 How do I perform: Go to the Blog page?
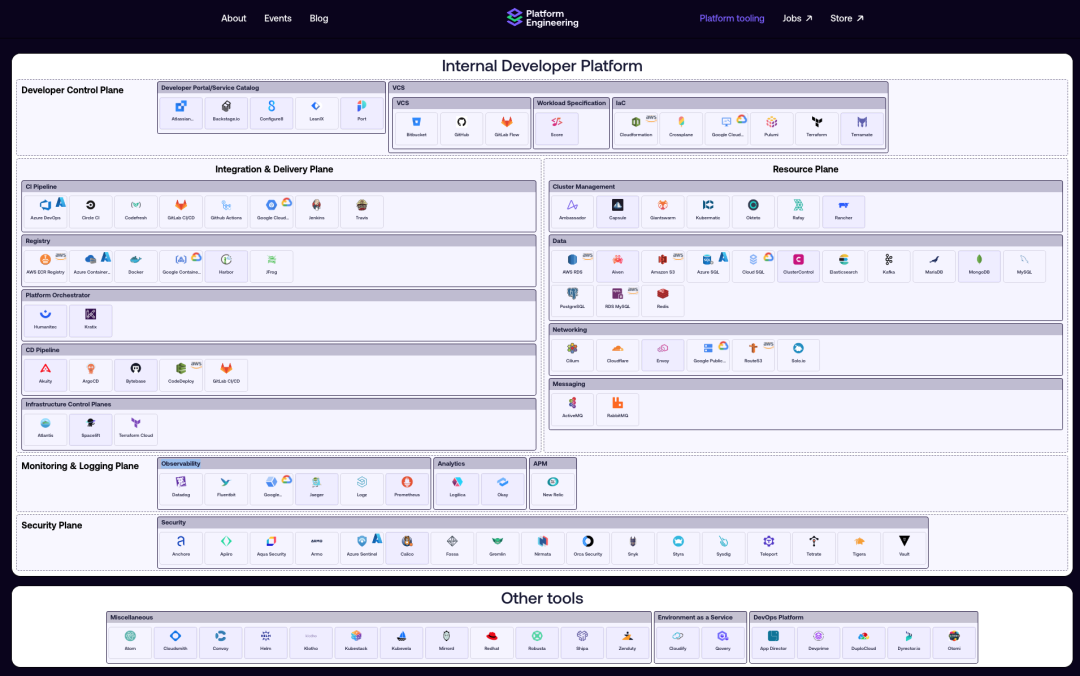pos(319,19)
